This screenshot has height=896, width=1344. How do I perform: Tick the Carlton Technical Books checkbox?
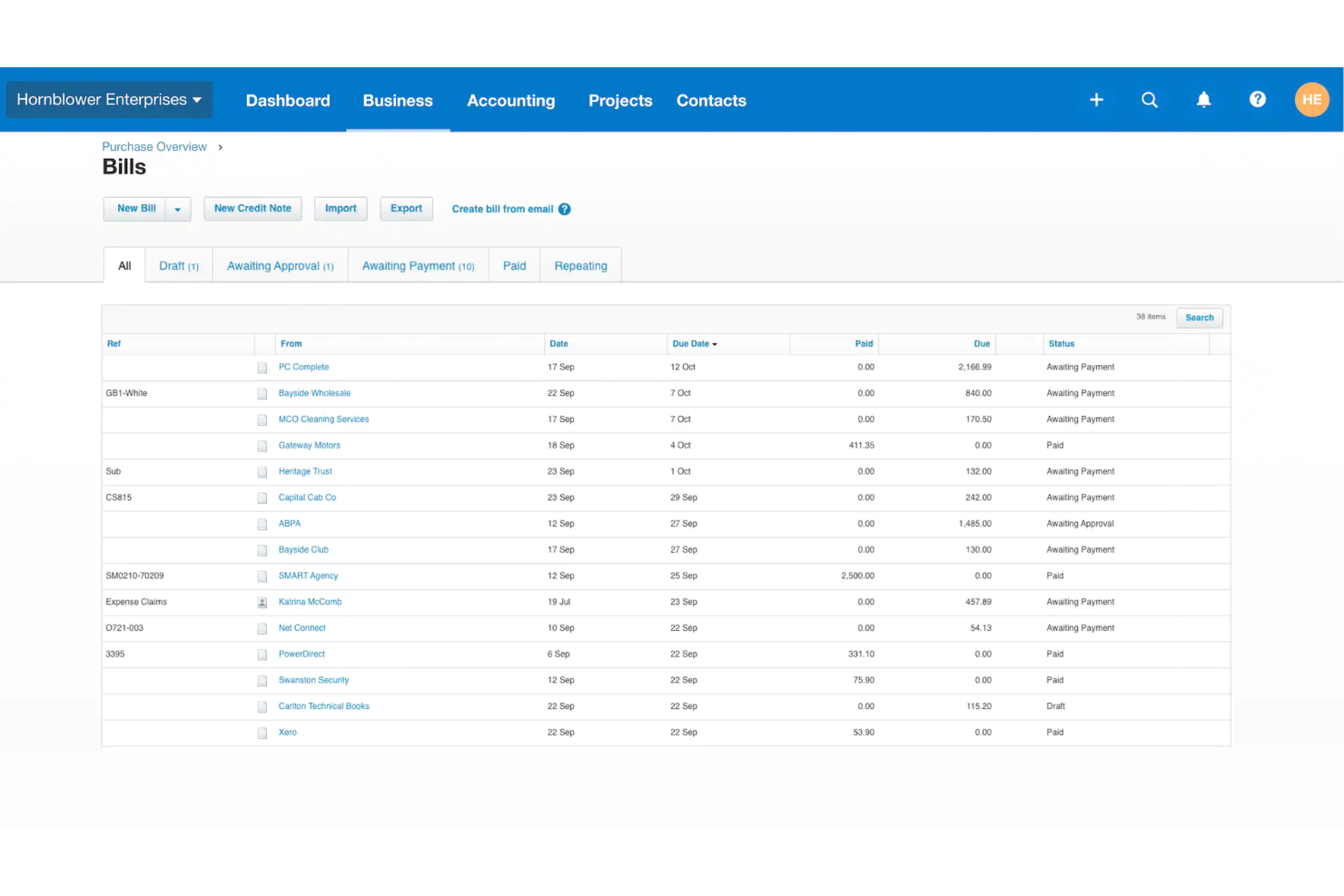tap(262, 707)
